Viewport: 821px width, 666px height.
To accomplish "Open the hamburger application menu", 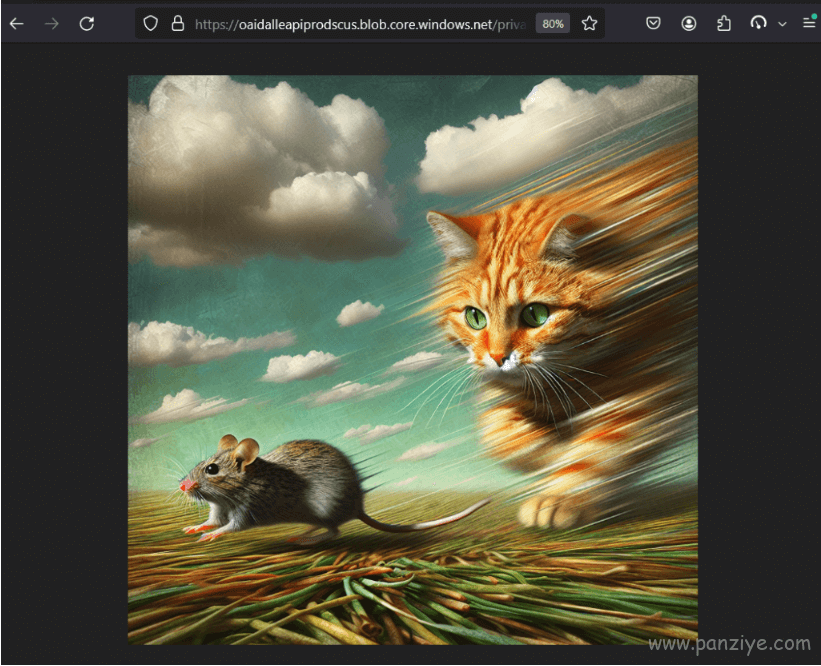I will point(809,23).
